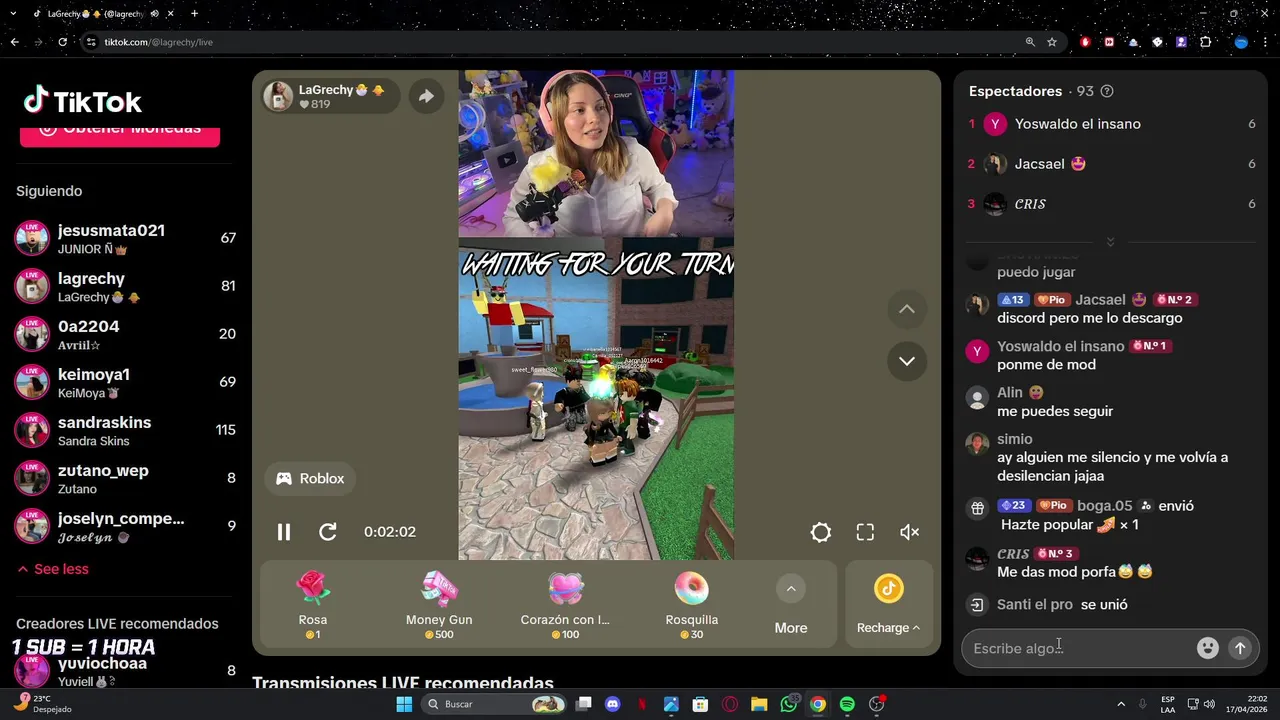Open viewers help question-mark icon
This screenshot has height=720, width=1280.
(x=1107, y=91)
